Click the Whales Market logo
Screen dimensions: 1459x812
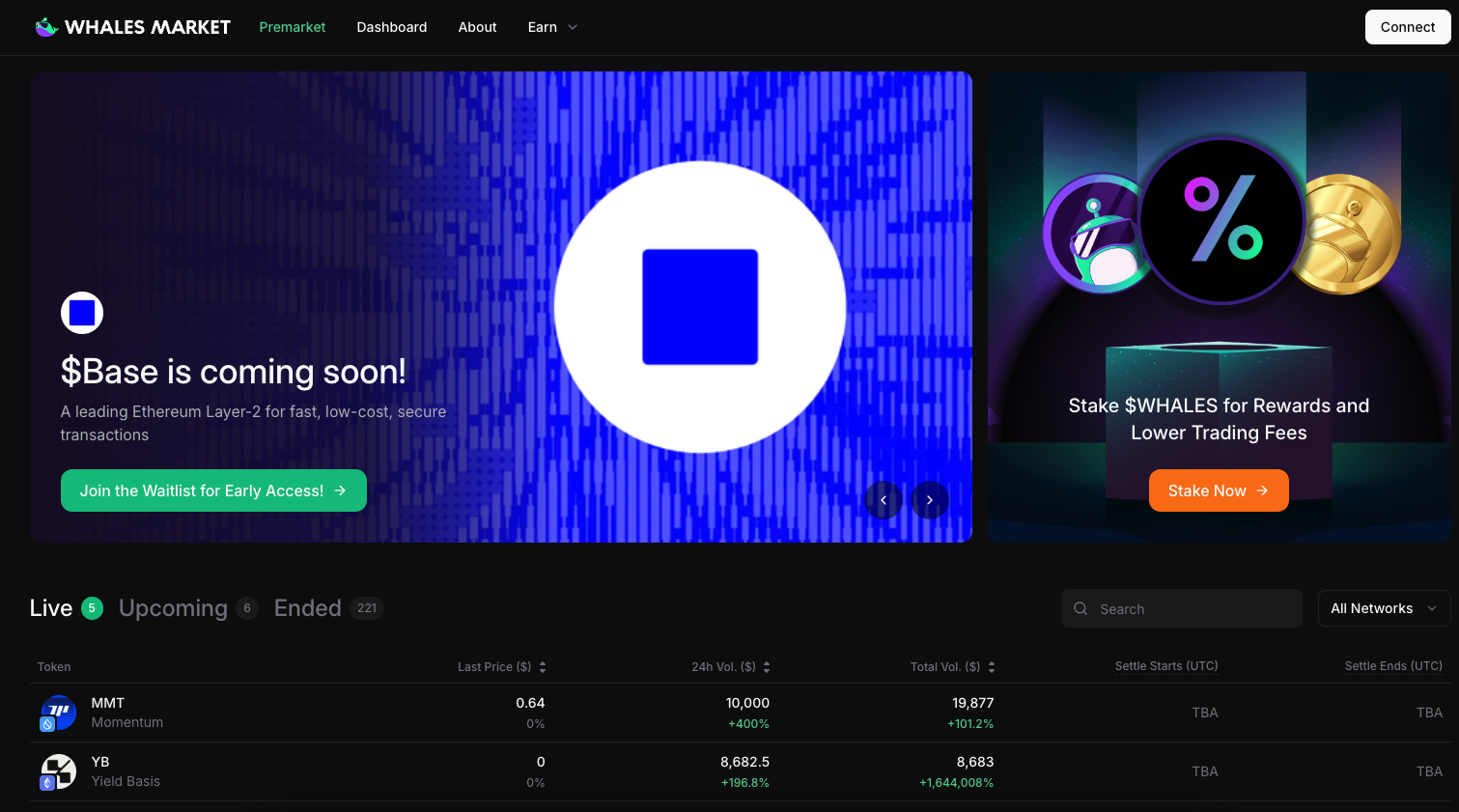(132, 27)
